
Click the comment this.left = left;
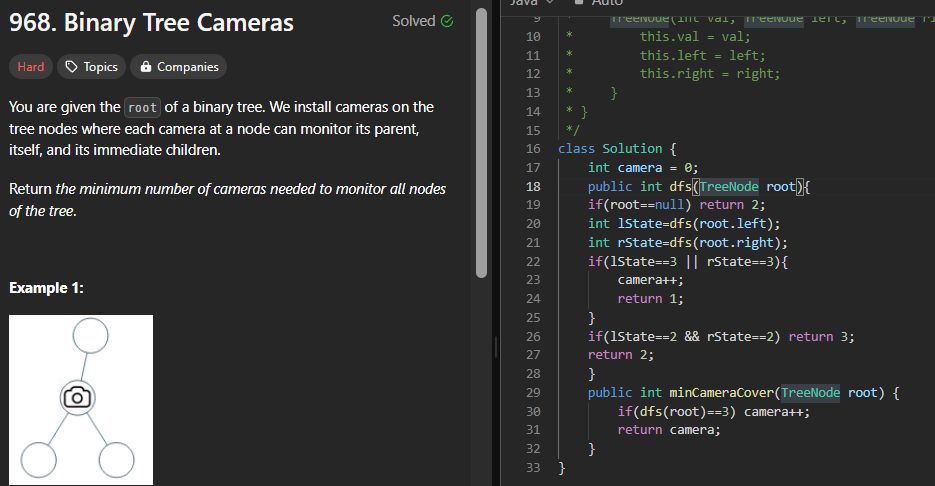[x=702, y=55]
